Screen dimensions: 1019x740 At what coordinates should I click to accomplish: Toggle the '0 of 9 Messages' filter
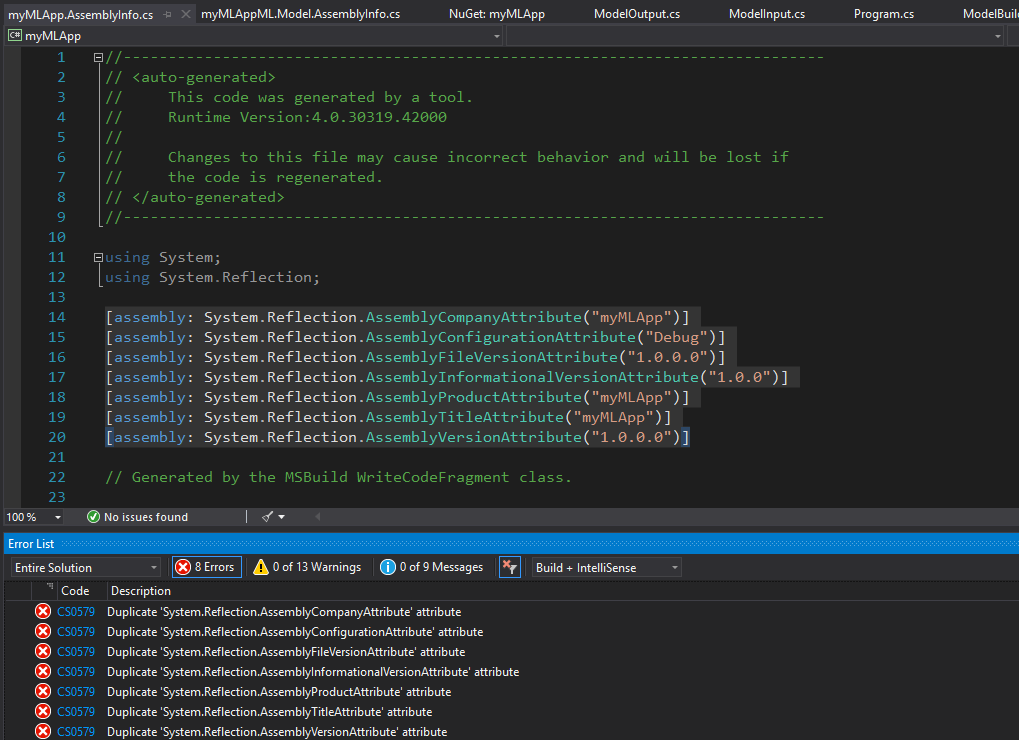(x=432, y=566)
